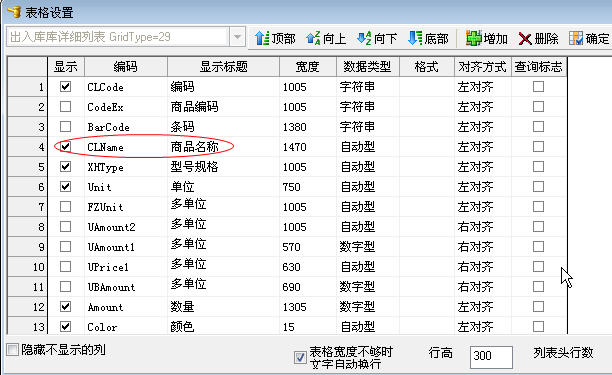Image resolution: width=612 pixels, height=375 pixels.
Task: Uncheck the 显示 checkbox for Unit row
Action: [x=66, y=187]
